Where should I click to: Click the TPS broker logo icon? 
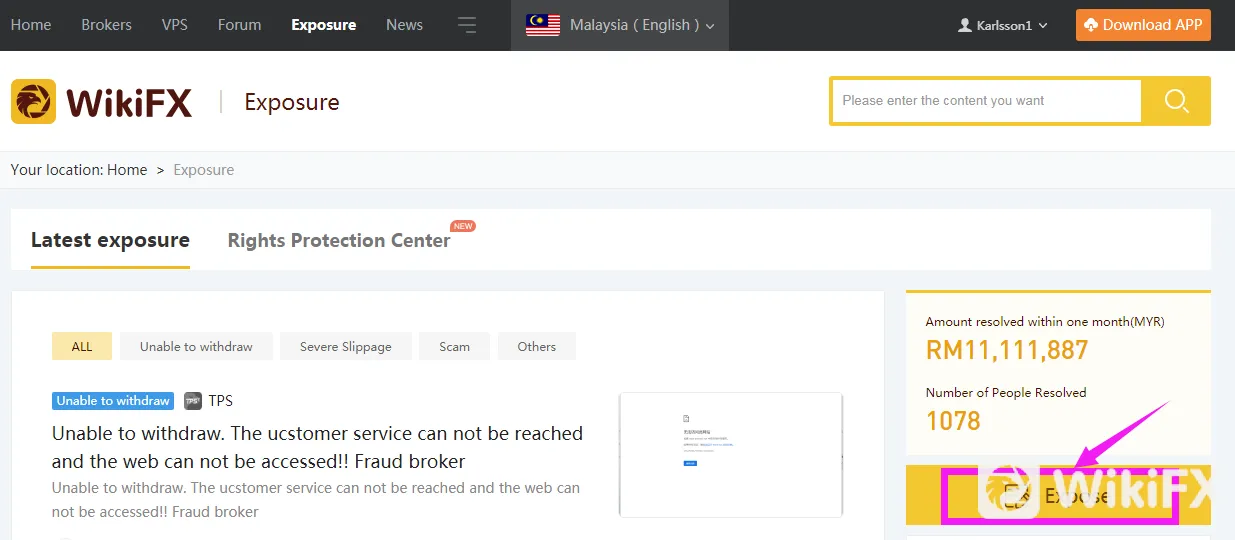pos(193,401)
